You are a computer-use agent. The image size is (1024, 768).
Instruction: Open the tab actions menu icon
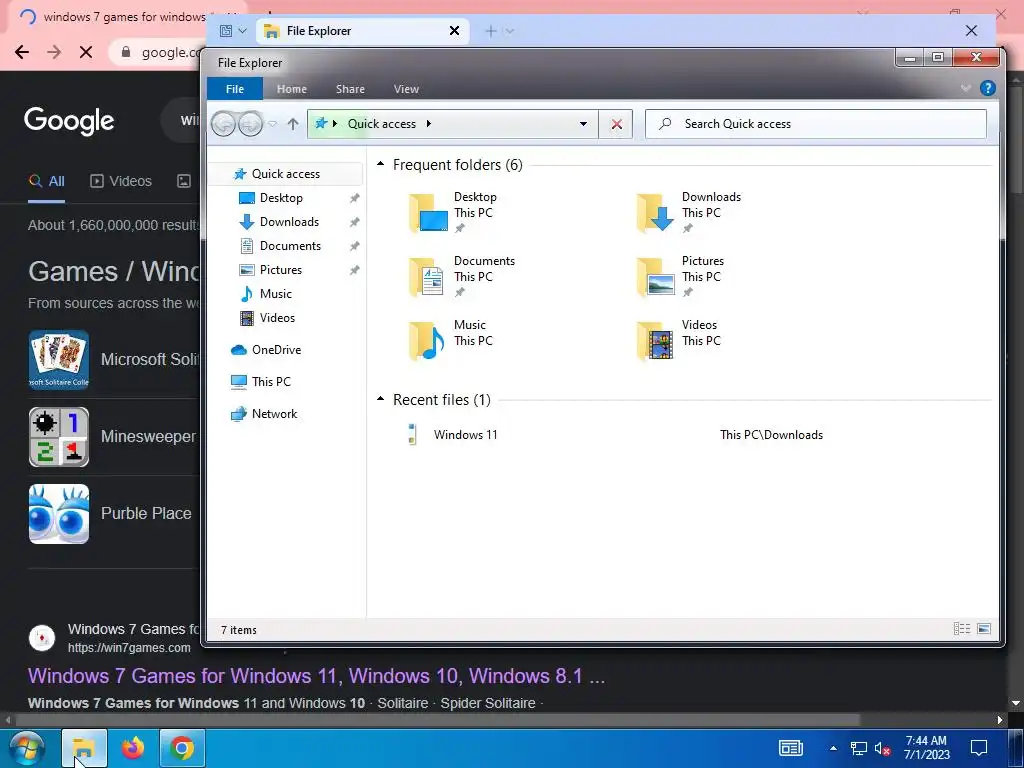tap(226, 31)
